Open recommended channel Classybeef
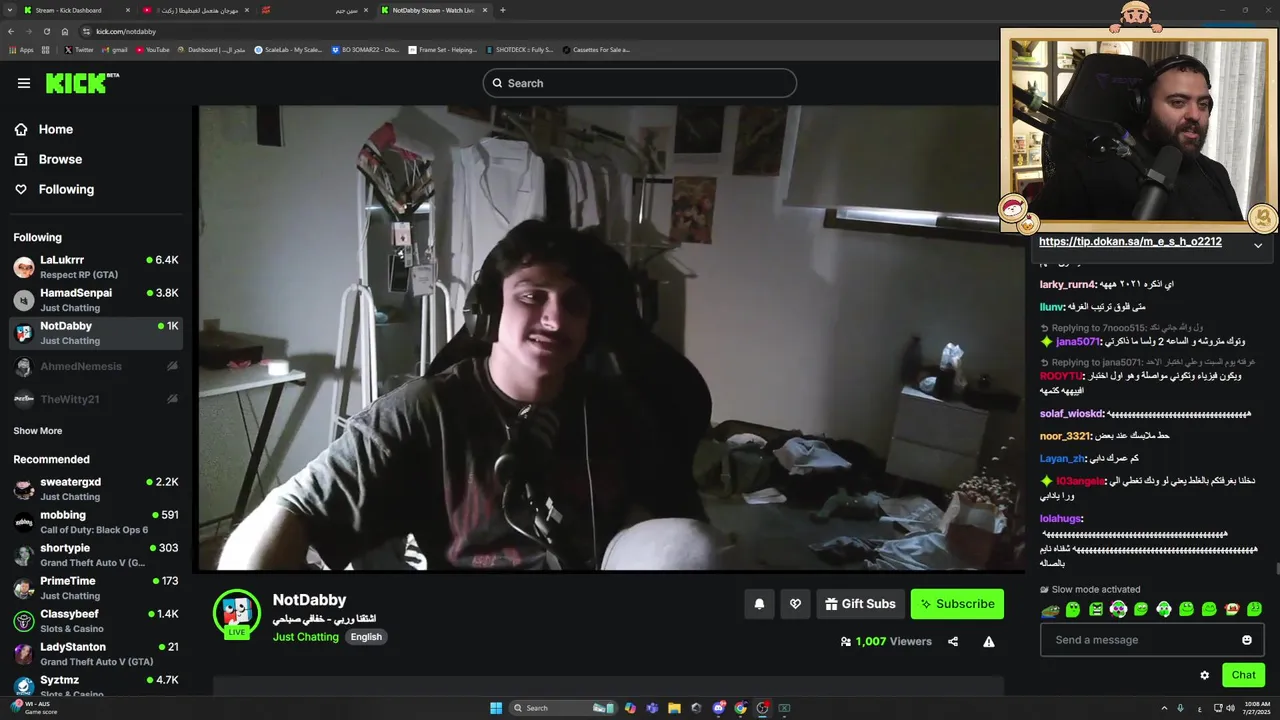Screen dimensions: 1280x720 pos(96,621)
